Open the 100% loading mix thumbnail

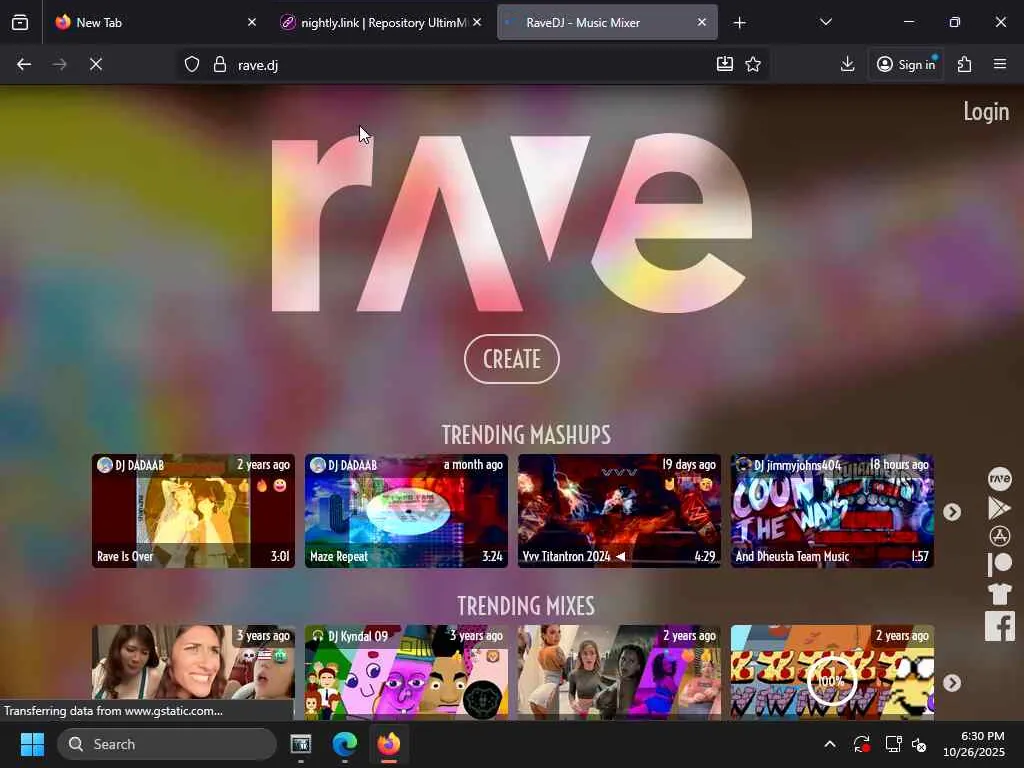click(x=832, y=673)
